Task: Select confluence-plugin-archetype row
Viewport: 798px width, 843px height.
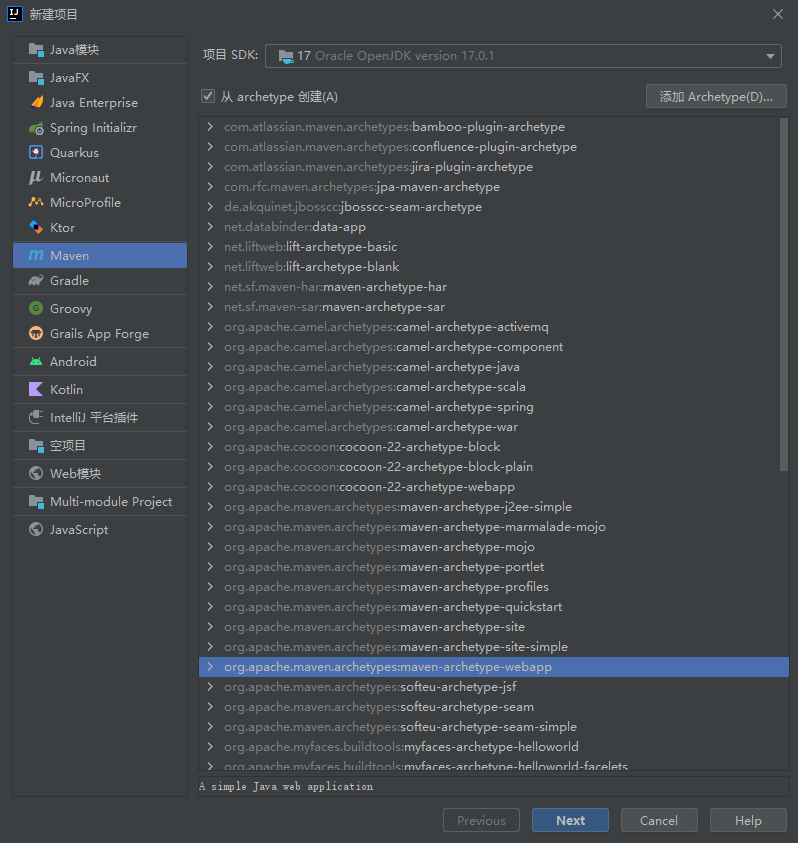Action: click(489, 147)
